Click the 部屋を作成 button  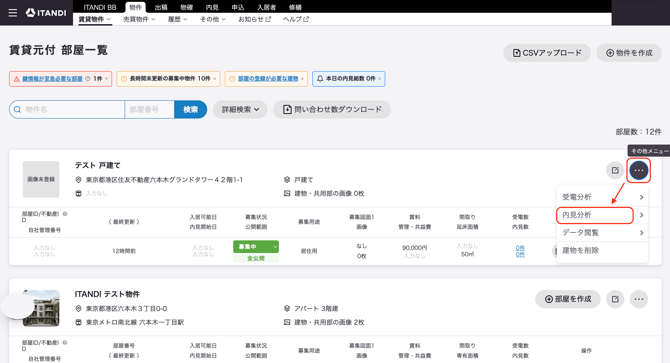pyautogui.click(x=568, y=299)
